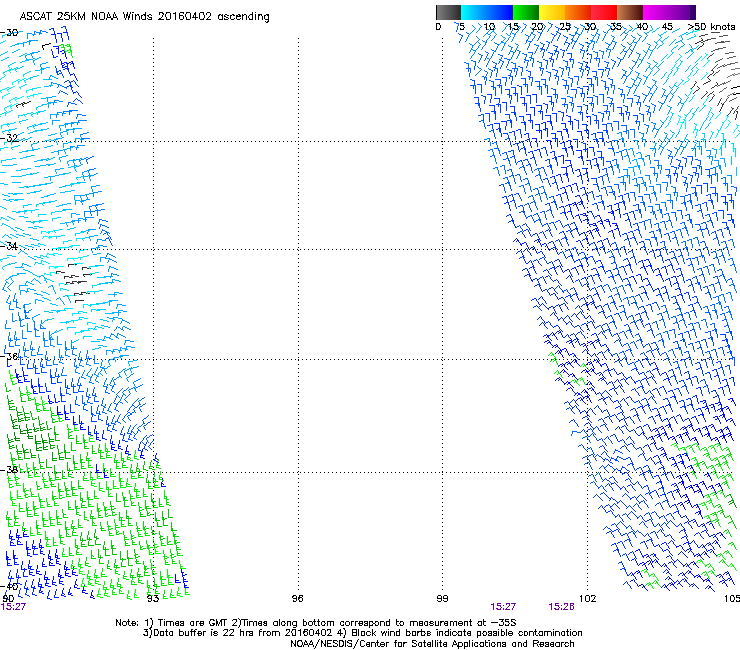This screenshot has width=740, height=650.
Task: Click the orange 25-30 knot color bar segment
Action: [x=578, y=12]
